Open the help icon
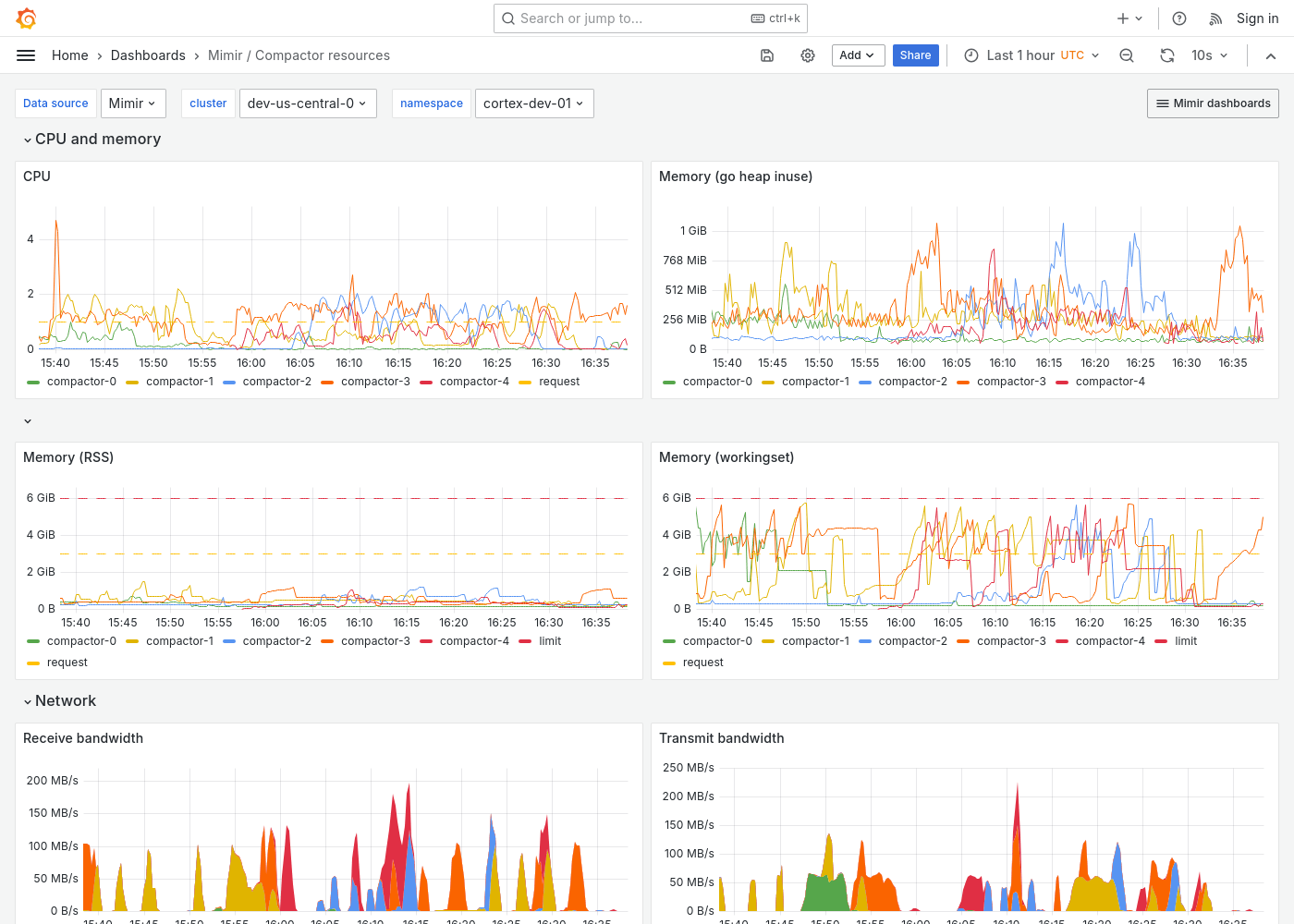 coord(1178,18)
